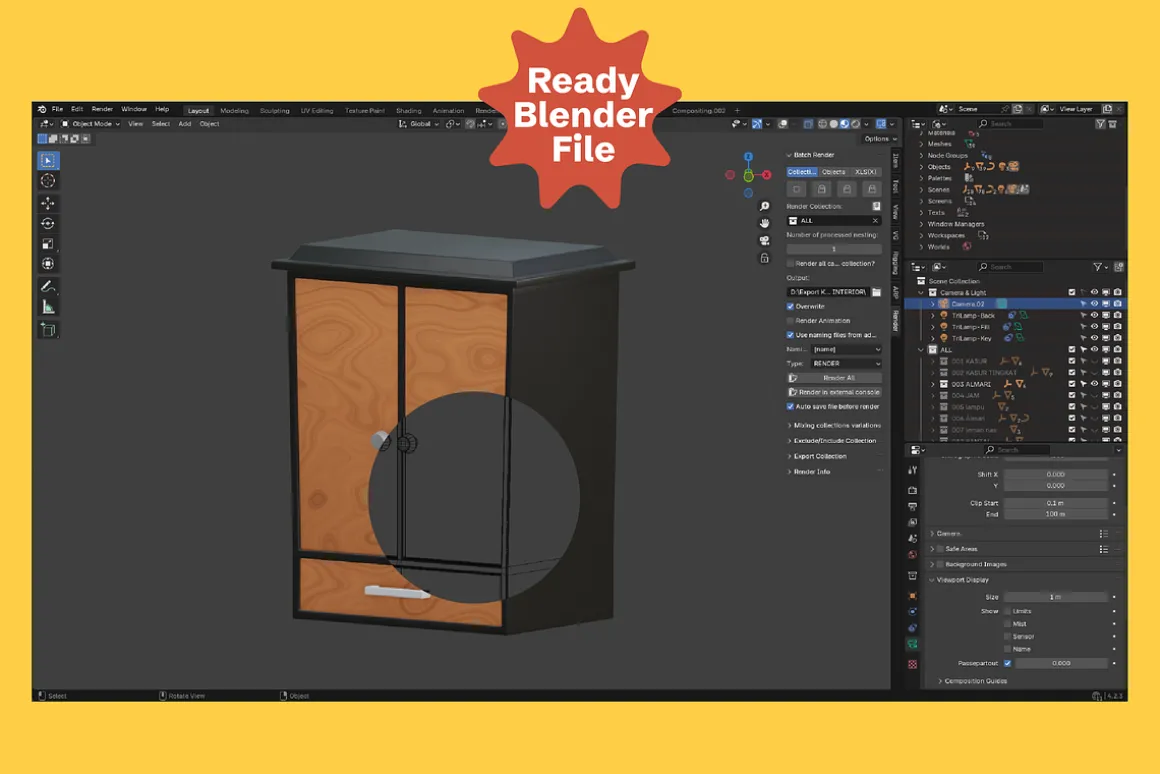Expand the Composition Guides section
This screenshot has height=774, width=1160.
coord(973,681)
